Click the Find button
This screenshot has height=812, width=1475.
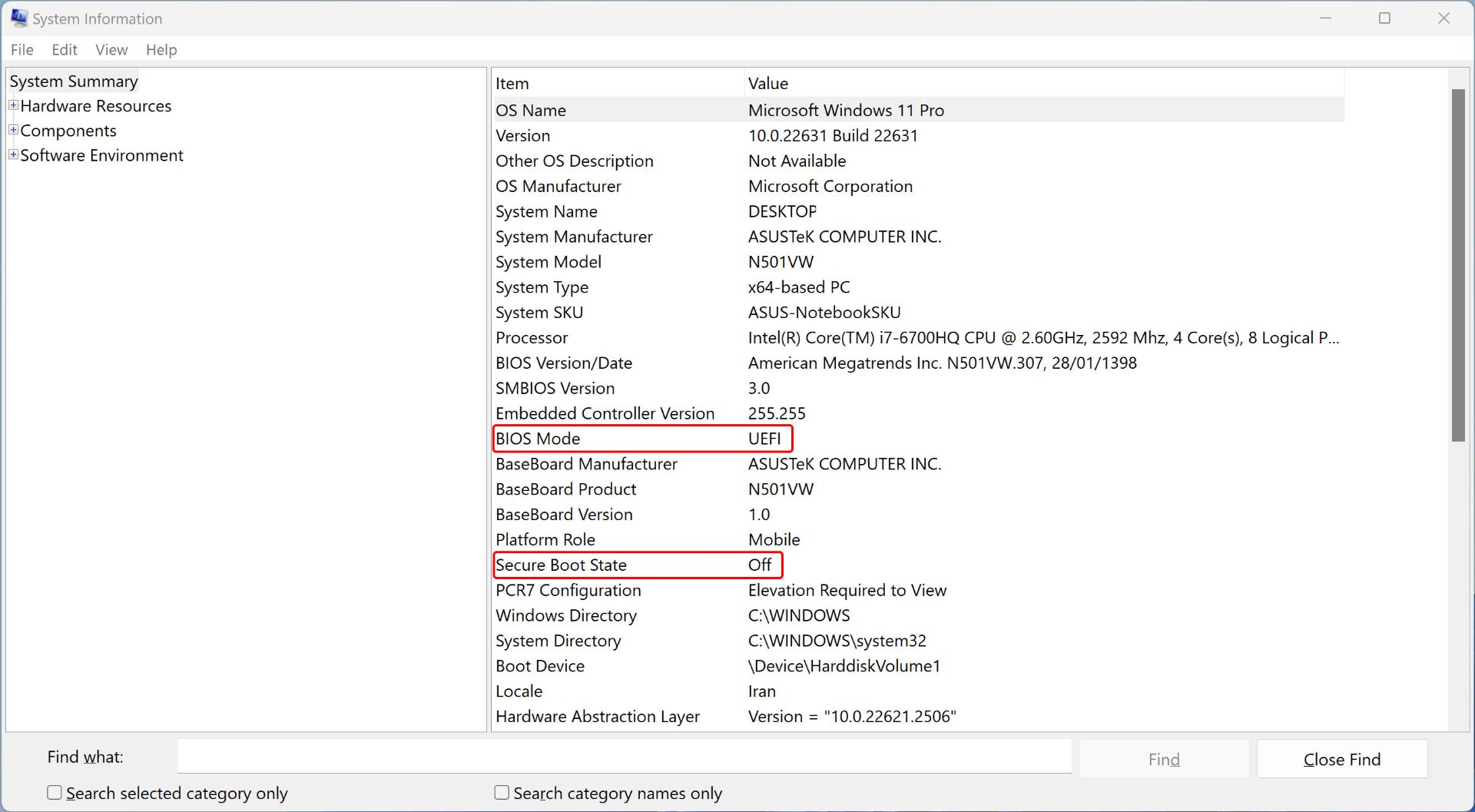pos(1163,759)
